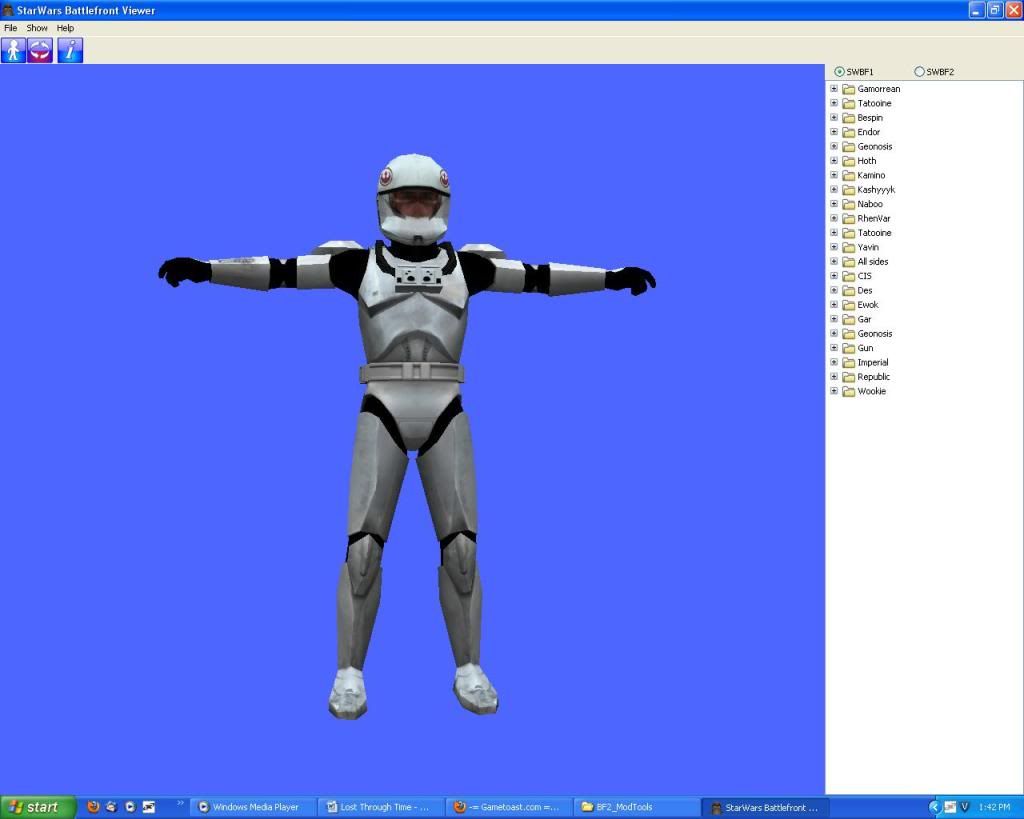Expand the Hoth tree node
Viewport: 1024px width, 819px height.
[x=834, y=161]
